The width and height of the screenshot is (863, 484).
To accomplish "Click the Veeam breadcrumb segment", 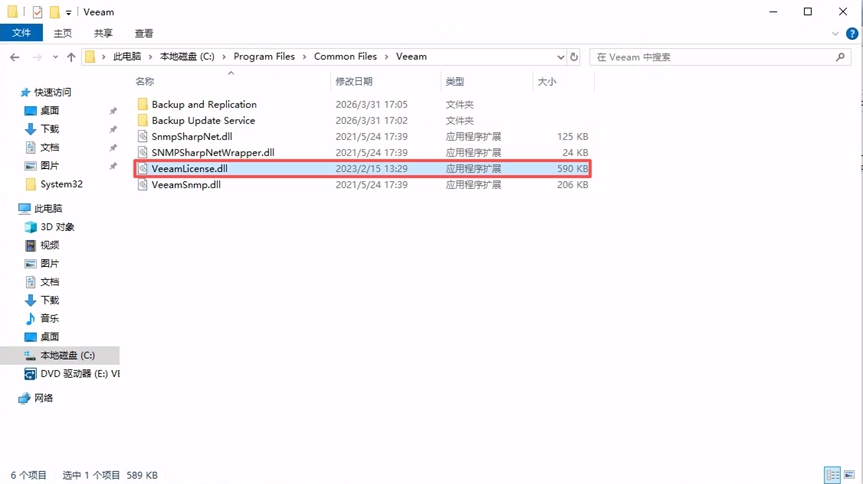I will [x=411, y=56].
